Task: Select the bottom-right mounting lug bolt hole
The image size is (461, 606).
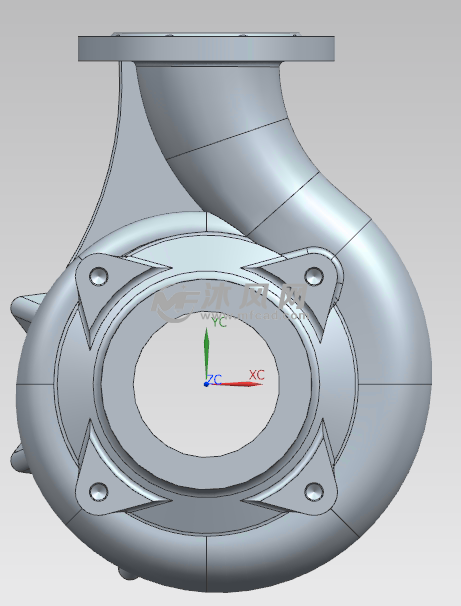Action: (x=314, y=492)
